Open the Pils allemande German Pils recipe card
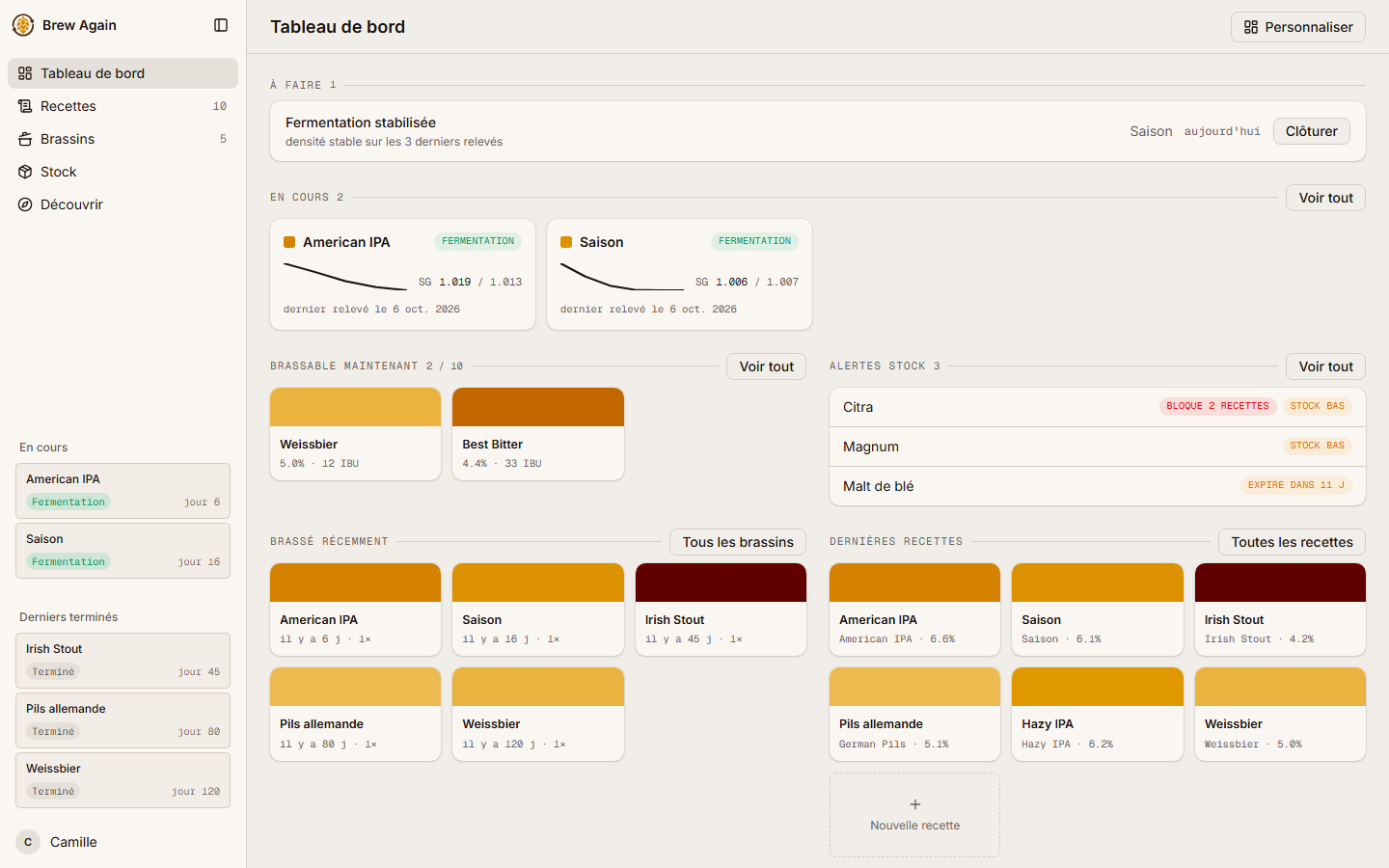Viewport: 1389px width, 868px height. (x=914, y=714)
